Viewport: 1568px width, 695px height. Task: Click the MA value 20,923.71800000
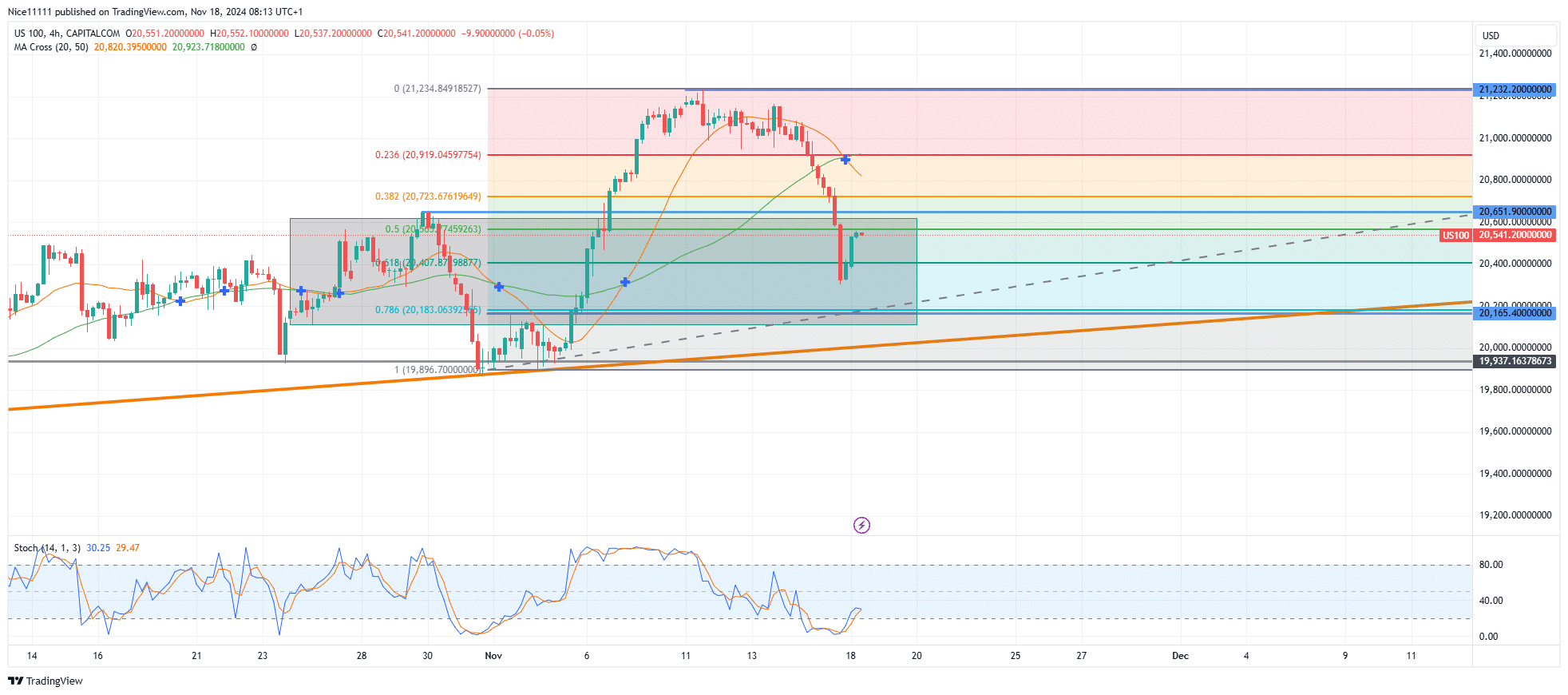point(208,47)
